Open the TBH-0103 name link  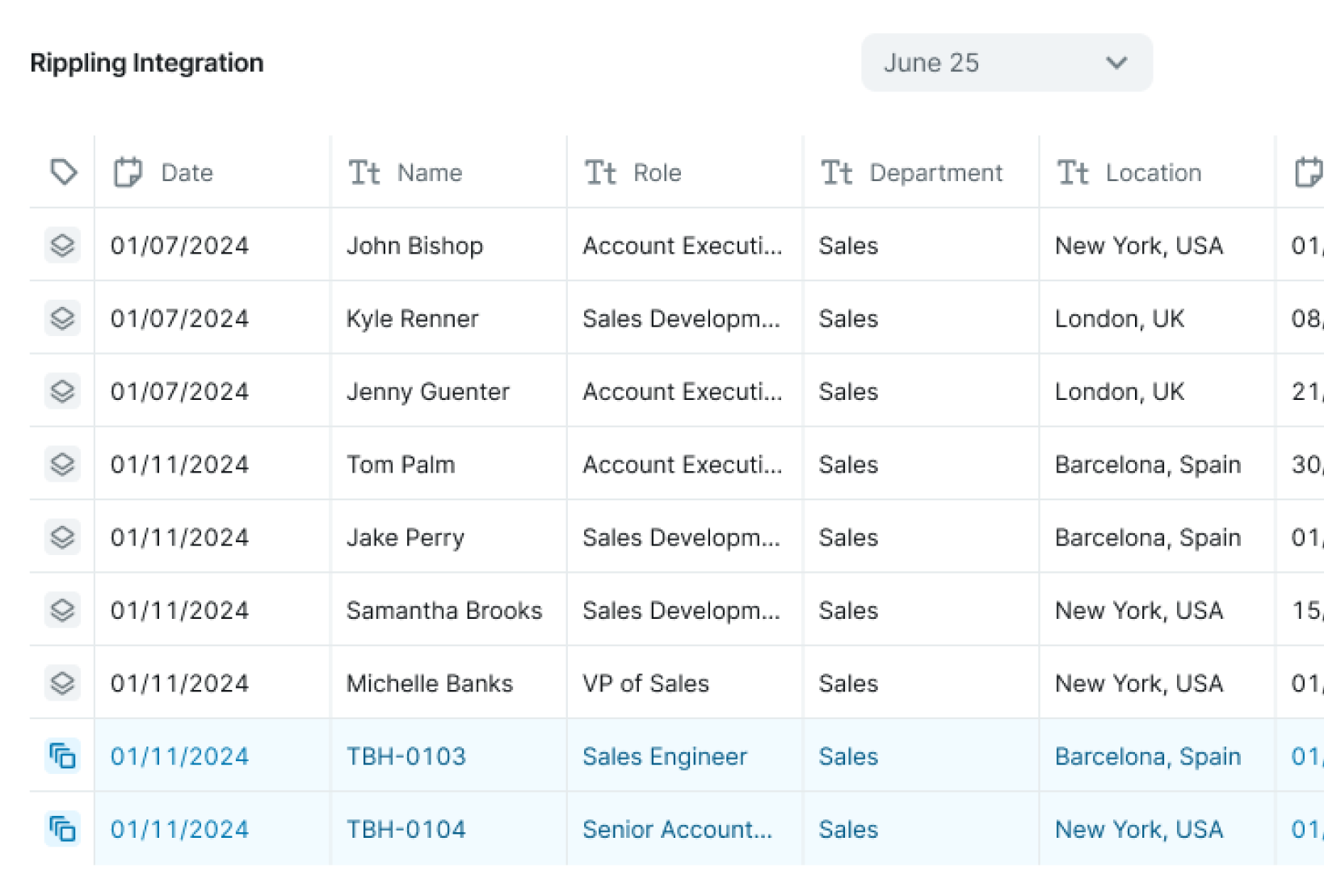[406, 756]
